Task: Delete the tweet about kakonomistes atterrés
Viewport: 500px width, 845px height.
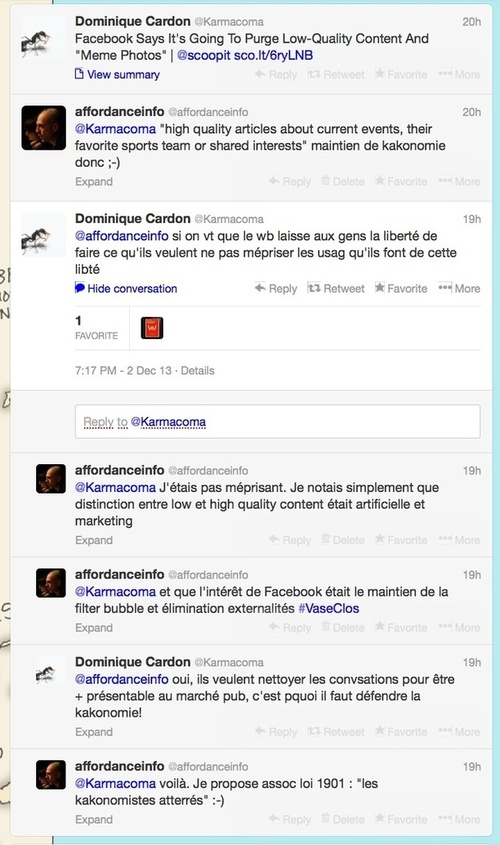Action: pyautogui.click(x=343, y=819)
